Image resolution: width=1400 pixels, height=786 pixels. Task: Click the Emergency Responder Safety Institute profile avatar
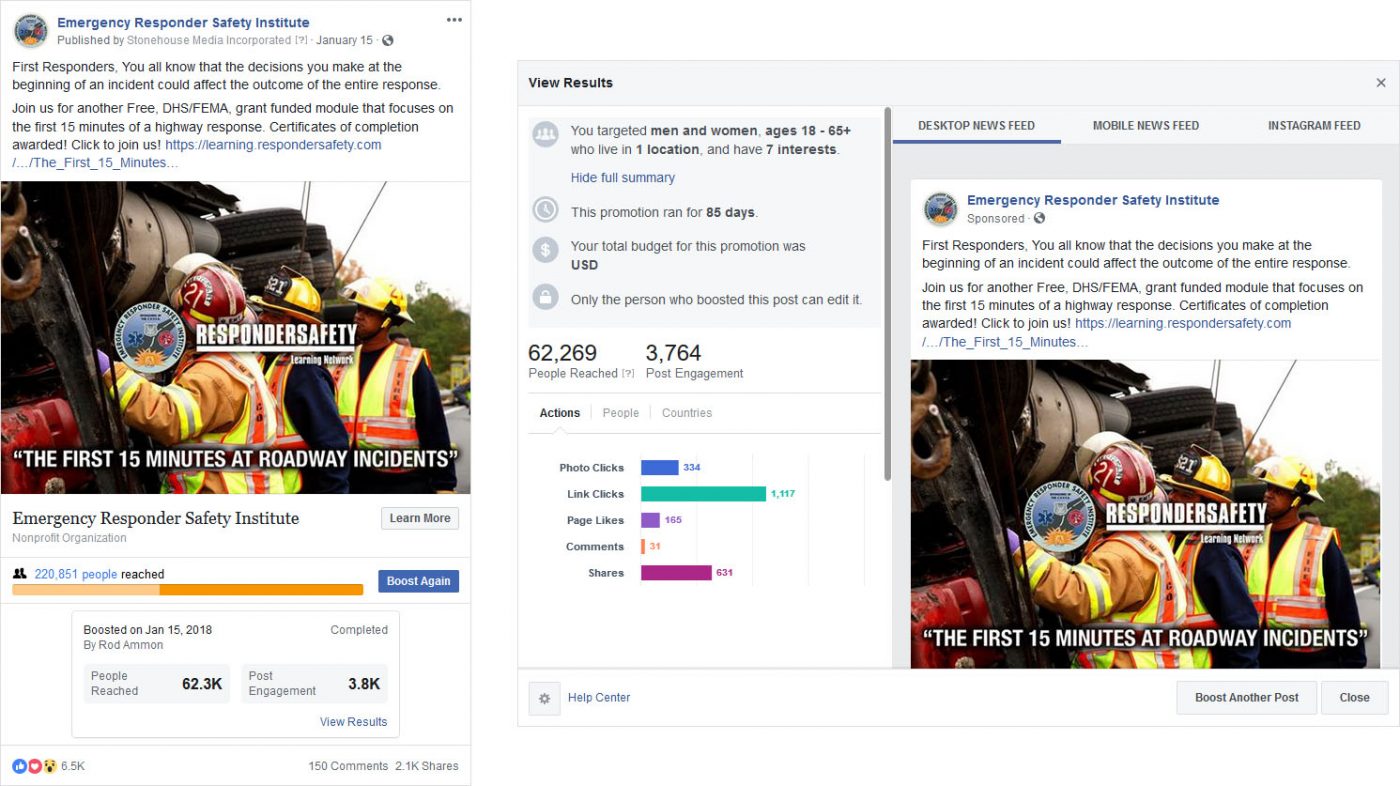click(x=31, y=31)
